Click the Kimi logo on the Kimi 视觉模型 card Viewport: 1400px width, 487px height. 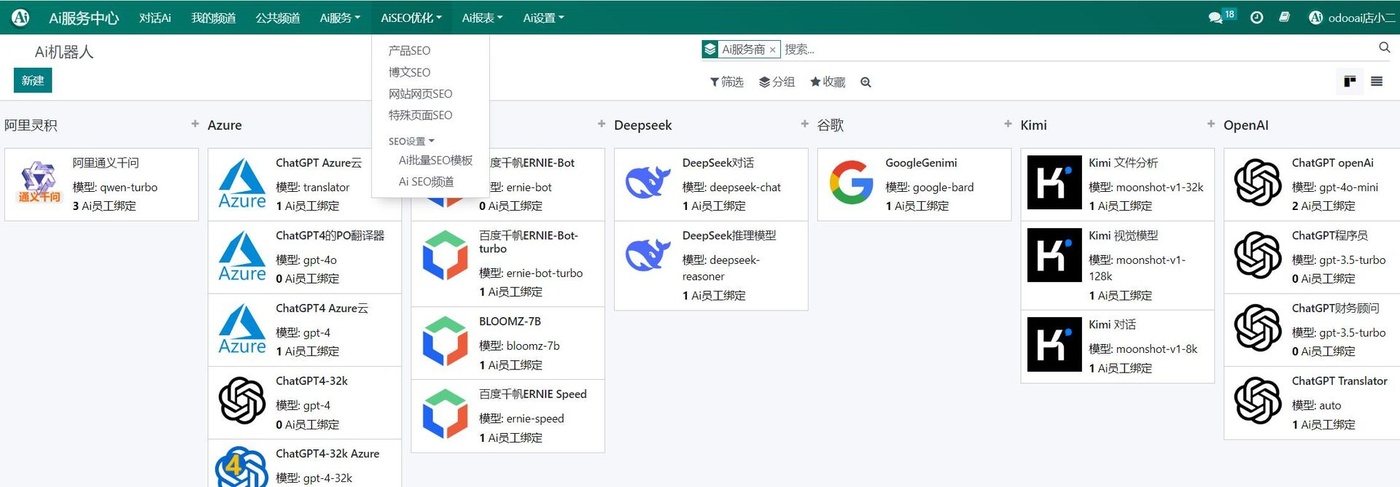[x=1055, y=255]
